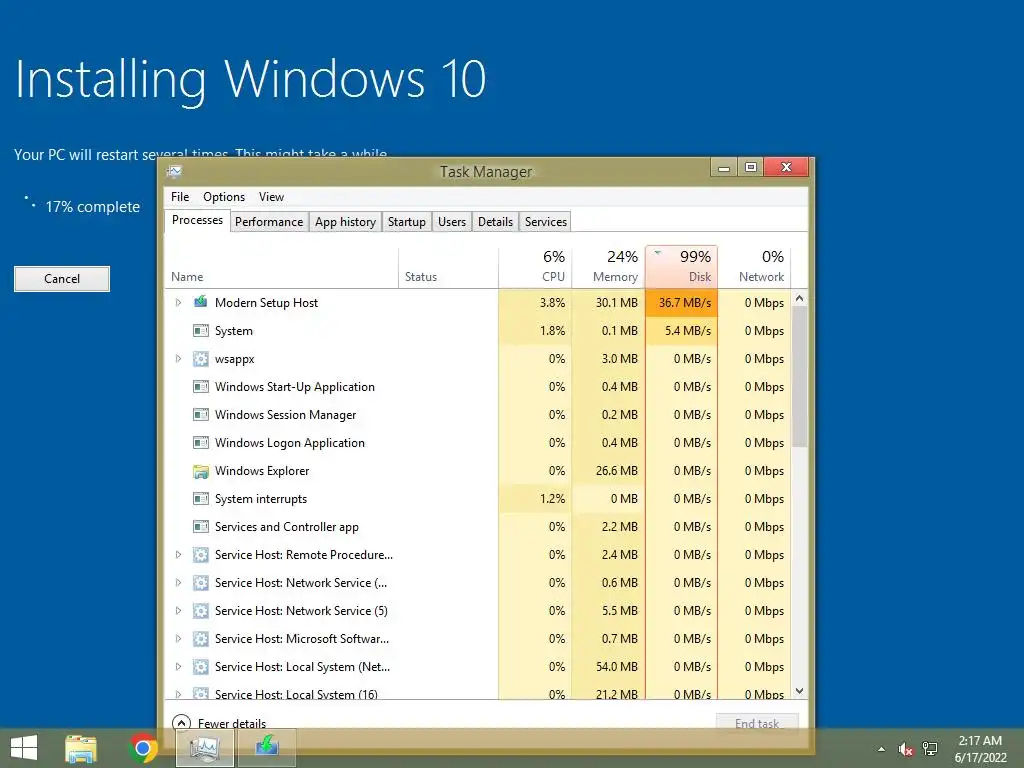Click the Service Host: Remote Procedure gear icon
This screenshot has width=1024, height=768.
pos(200,555)
